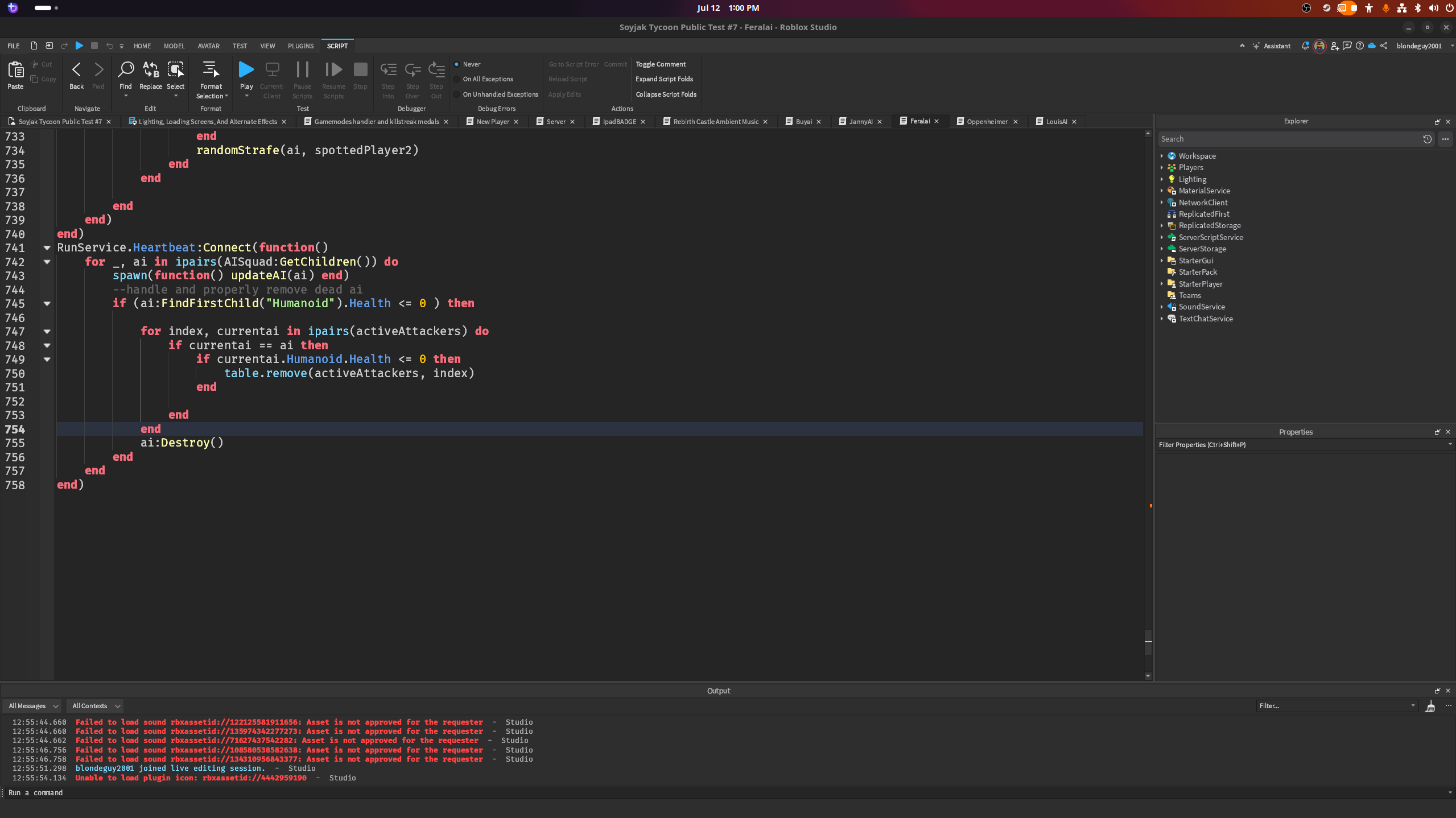Open the system volume icon

tap(1434, 8)
